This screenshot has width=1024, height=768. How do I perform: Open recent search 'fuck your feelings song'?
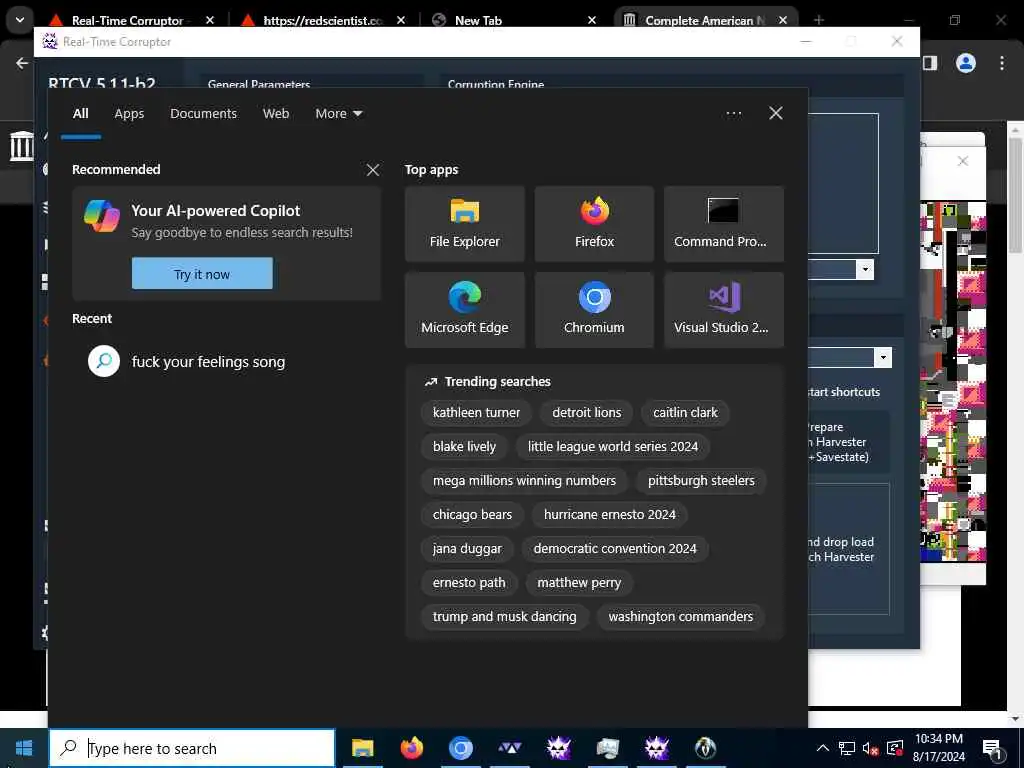208,362
